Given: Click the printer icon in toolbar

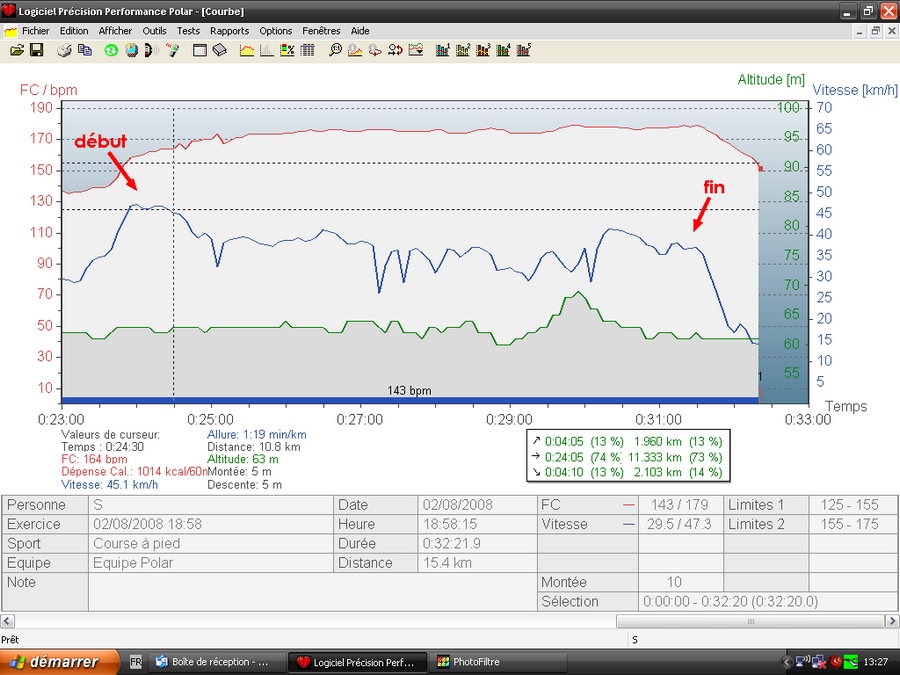Looking at the screenshot, I should [x=63, y=50].
